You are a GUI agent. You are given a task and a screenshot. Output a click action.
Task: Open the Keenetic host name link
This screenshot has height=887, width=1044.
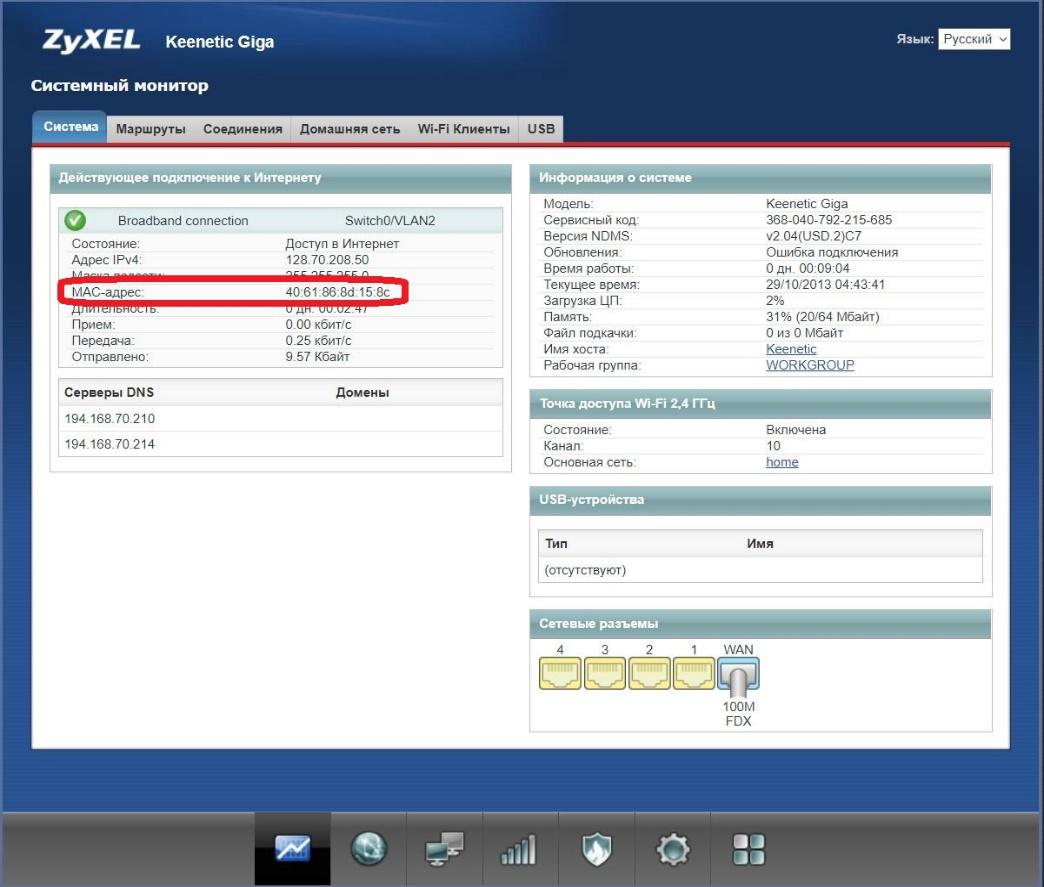click(790, 349)
